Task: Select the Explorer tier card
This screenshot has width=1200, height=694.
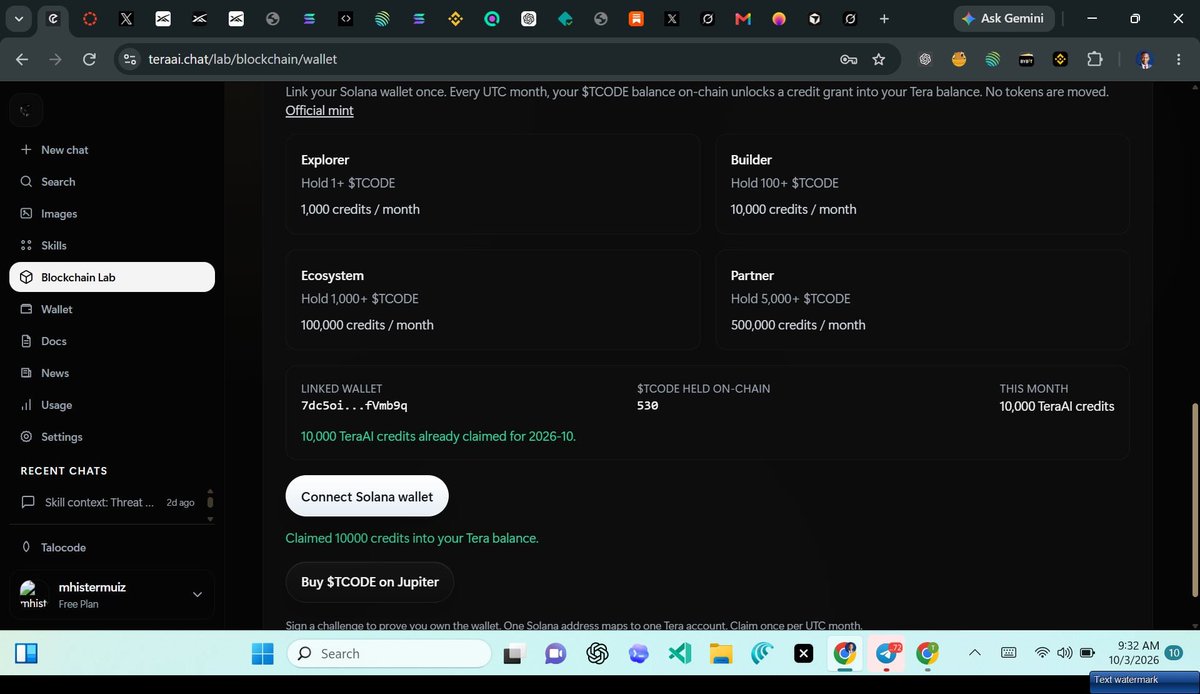Action: pyautogui.click(x=492, y=185)
